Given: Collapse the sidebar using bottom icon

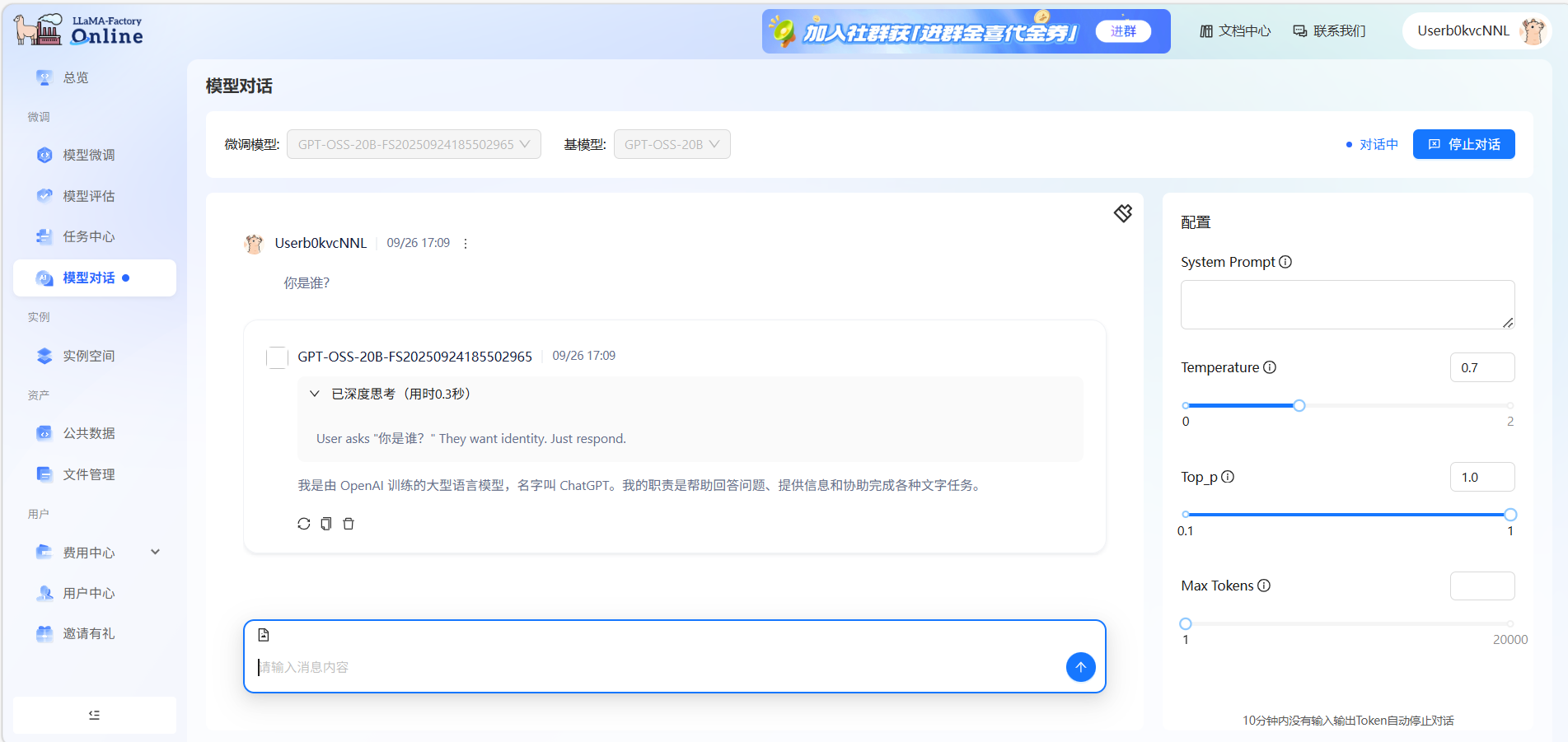Looking at the screenshot, I should point(95,715).
